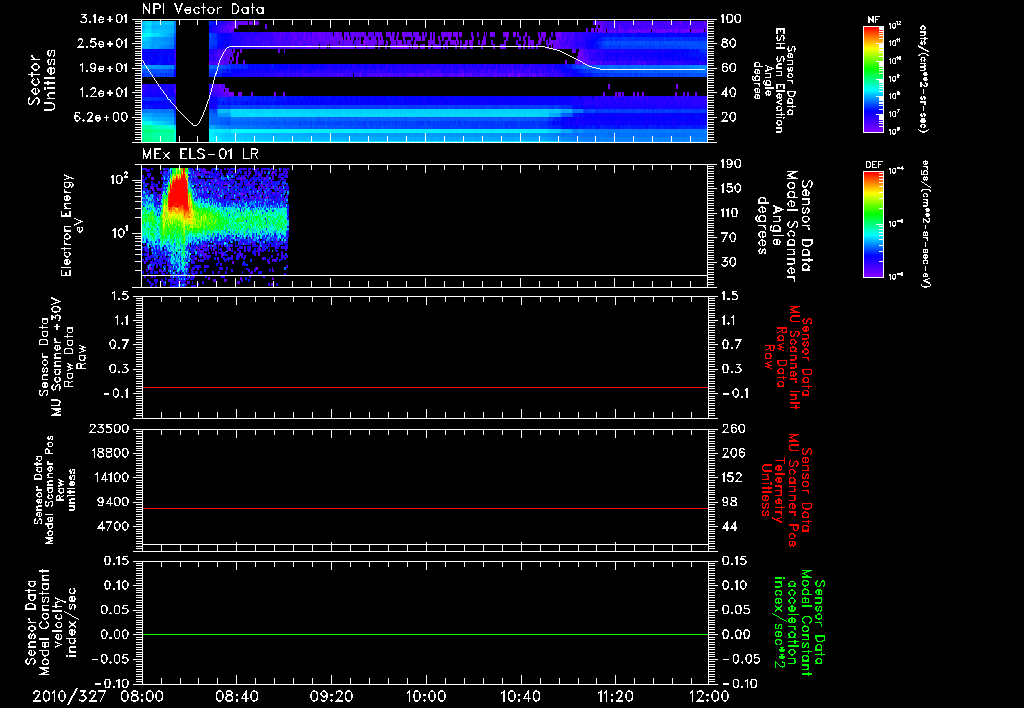This screenshot has width=1024, height=708.
Task: Click the 23500 scanner position tick label
Action: [x=109, y=429]
